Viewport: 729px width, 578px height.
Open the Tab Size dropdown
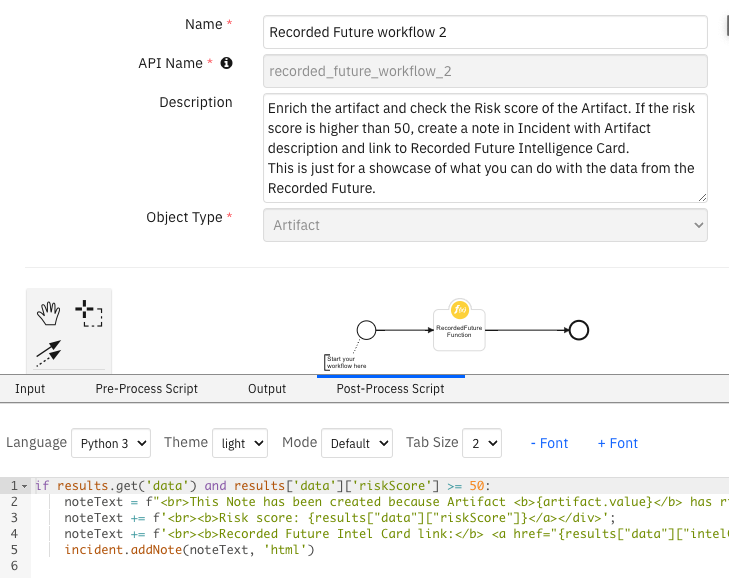coord(483,443)
